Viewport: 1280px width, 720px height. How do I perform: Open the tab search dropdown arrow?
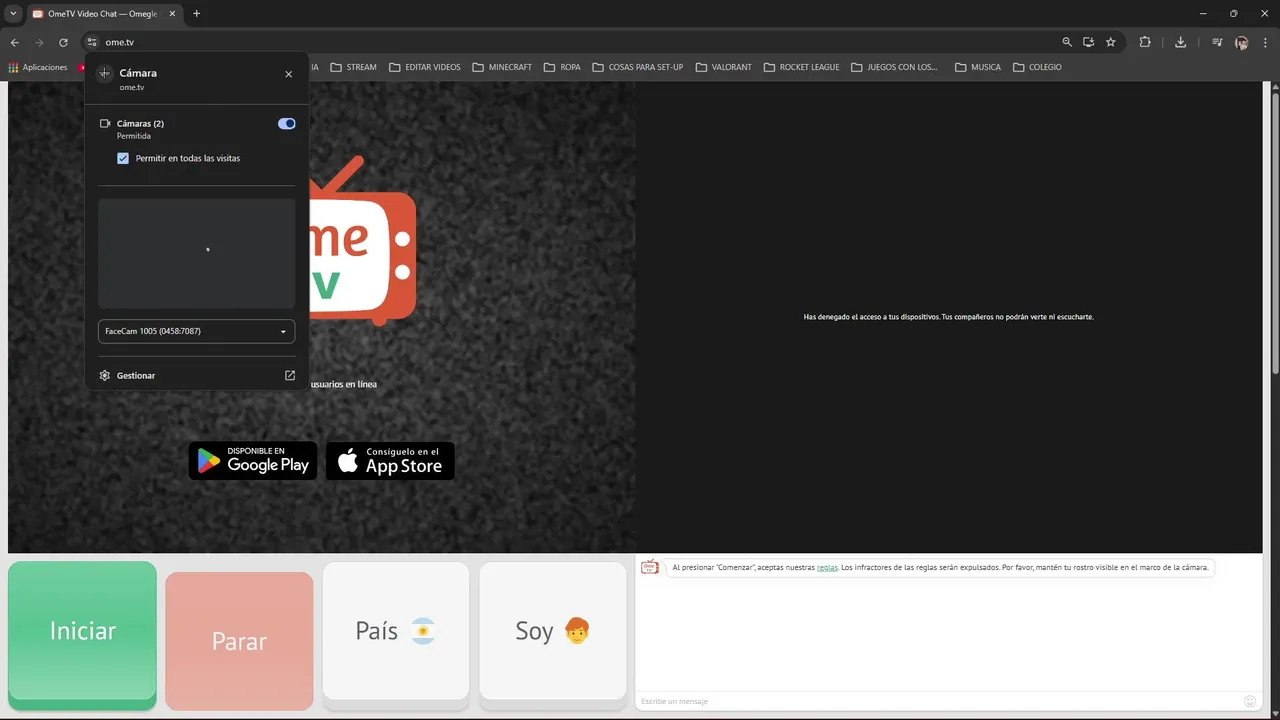13,14
